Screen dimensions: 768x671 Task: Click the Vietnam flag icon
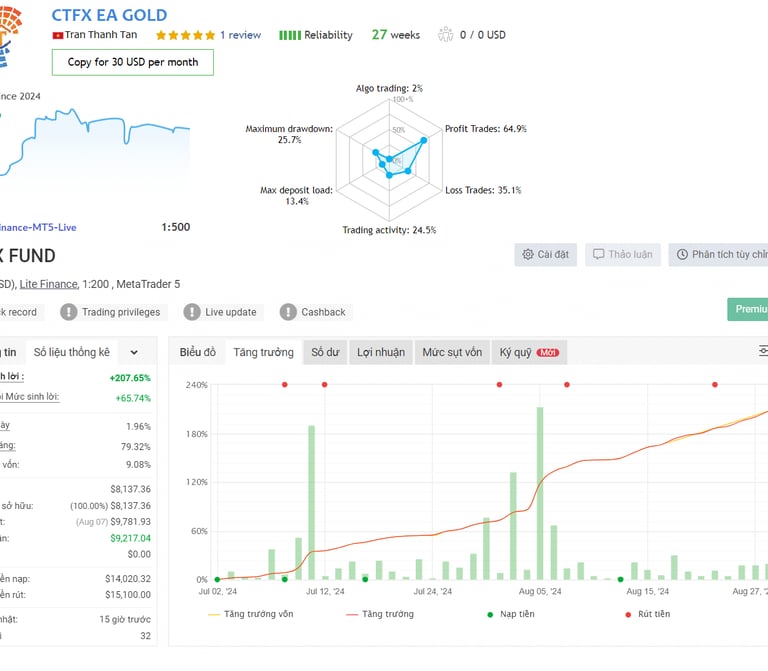(58, 35)
